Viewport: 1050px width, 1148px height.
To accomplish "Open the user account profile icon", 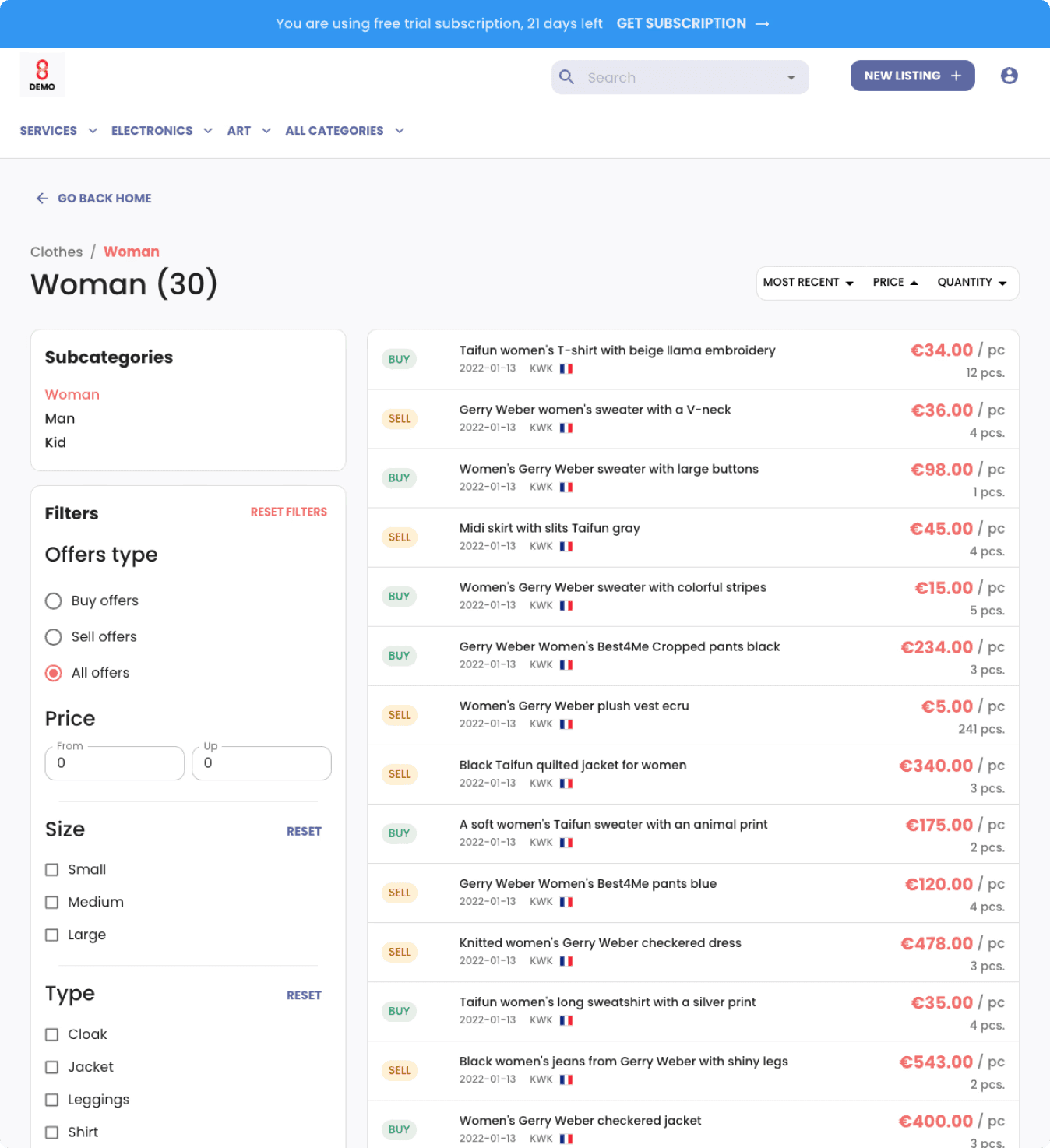I will coord(1009,76).
